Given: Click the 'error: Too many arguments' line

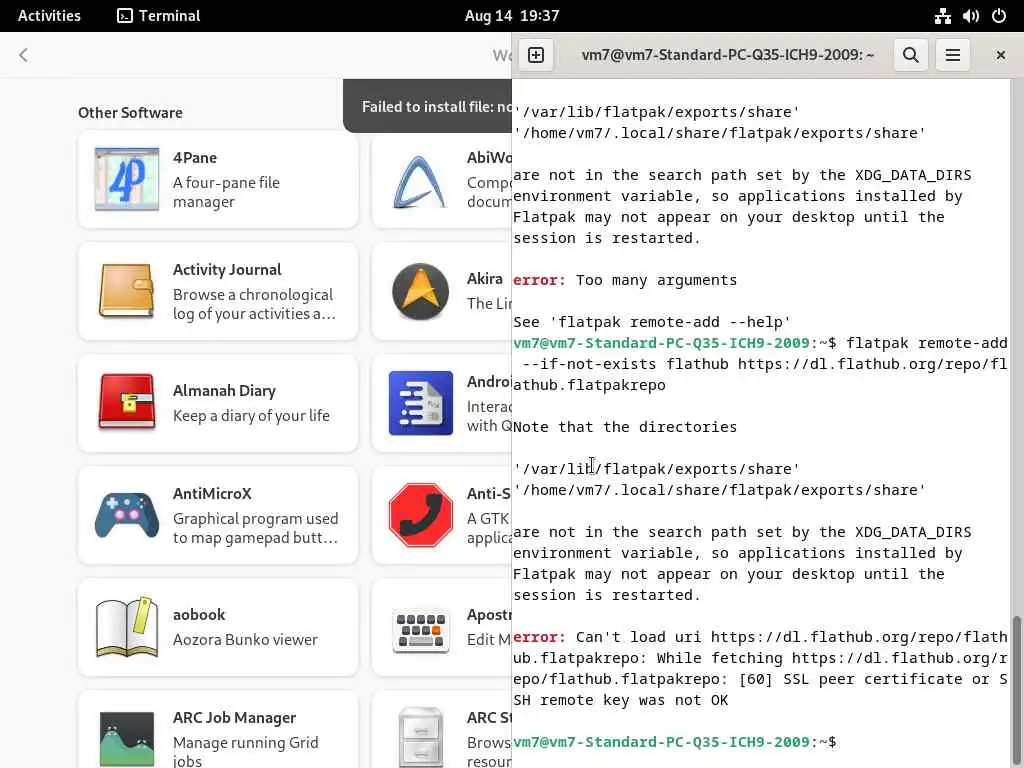Looking at the screenshot, I should point(625,280).
